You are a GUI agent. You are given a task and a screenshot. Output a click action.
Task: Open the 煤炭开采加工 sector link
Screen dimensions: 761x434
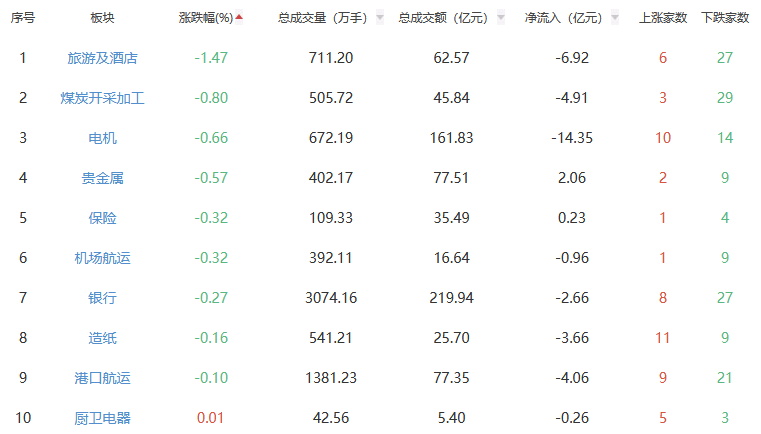point(102,98)
